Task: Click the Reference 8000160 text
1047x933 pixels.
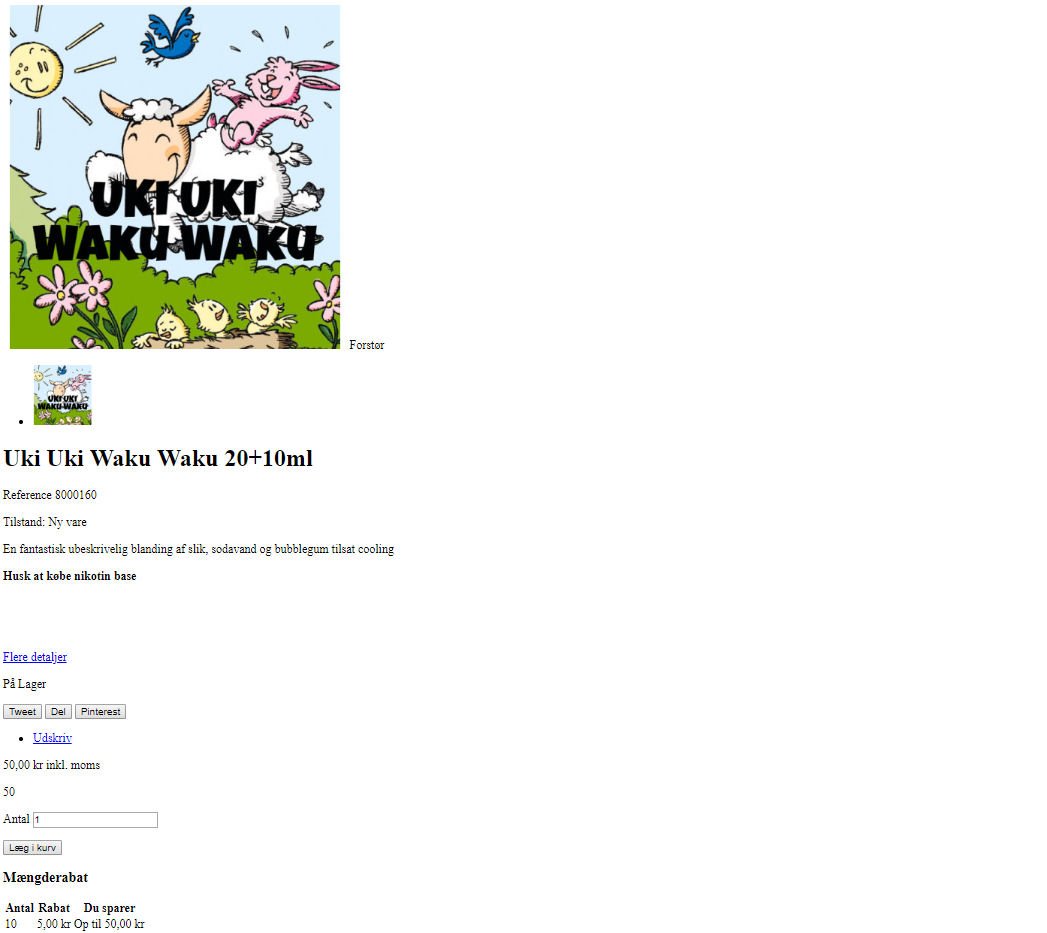Action: 50,495
